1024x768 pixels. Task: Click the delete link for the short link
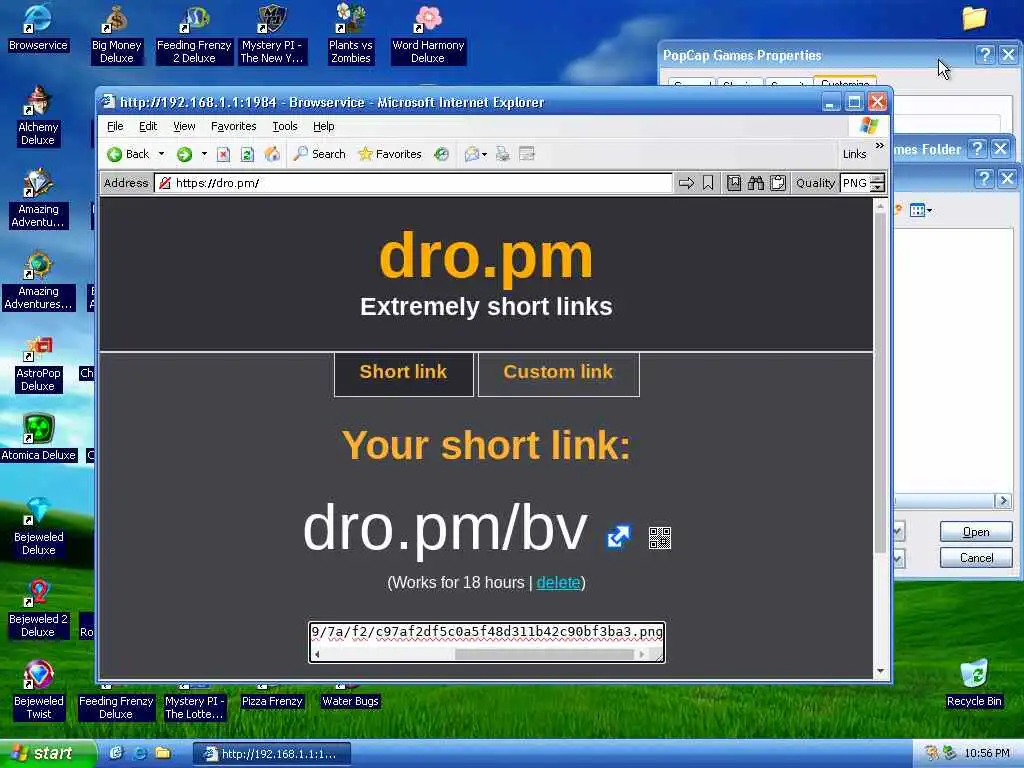point(558,583)
